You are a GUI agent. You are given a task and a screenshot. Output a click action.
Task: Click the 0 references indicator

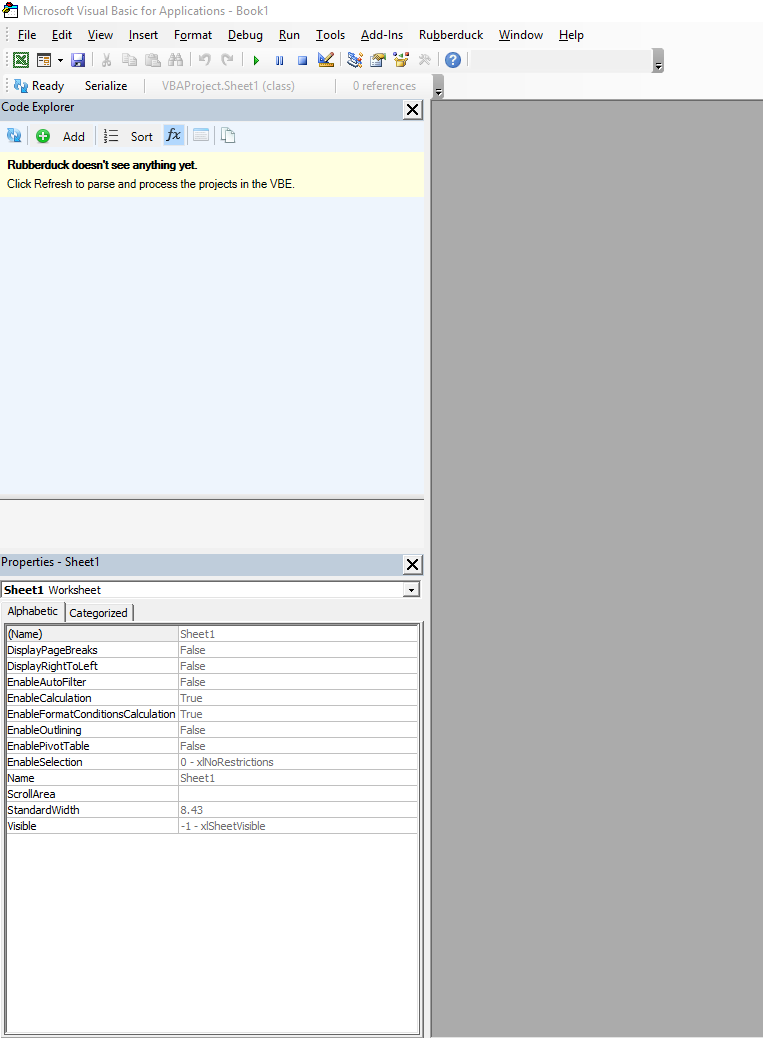click(384, 86)
